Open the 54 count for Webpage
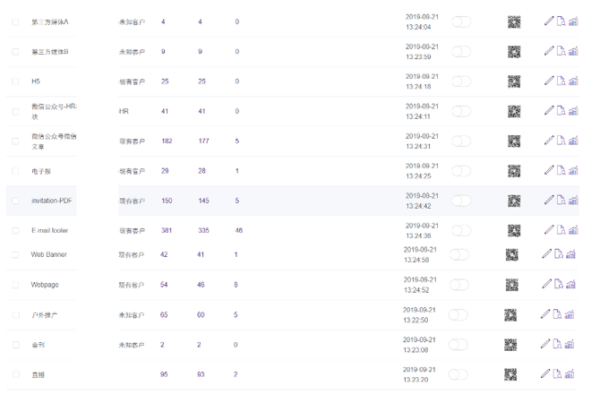The height and width of the screenshot is (394, 600). pos(164,285)
